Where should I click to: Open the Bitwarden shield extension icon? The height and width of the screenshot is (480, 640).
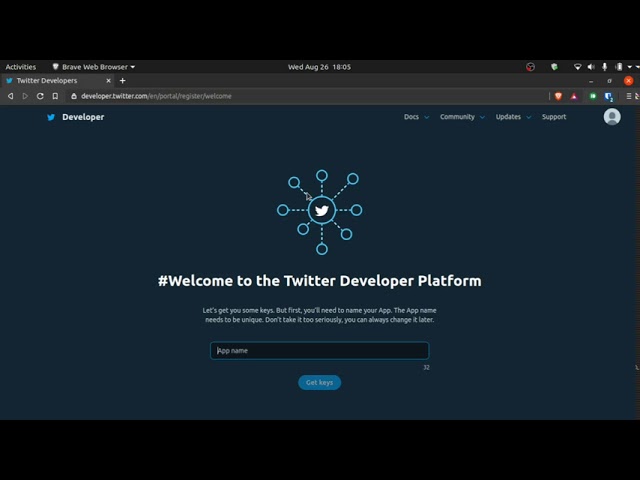click(x=609, y=96)
